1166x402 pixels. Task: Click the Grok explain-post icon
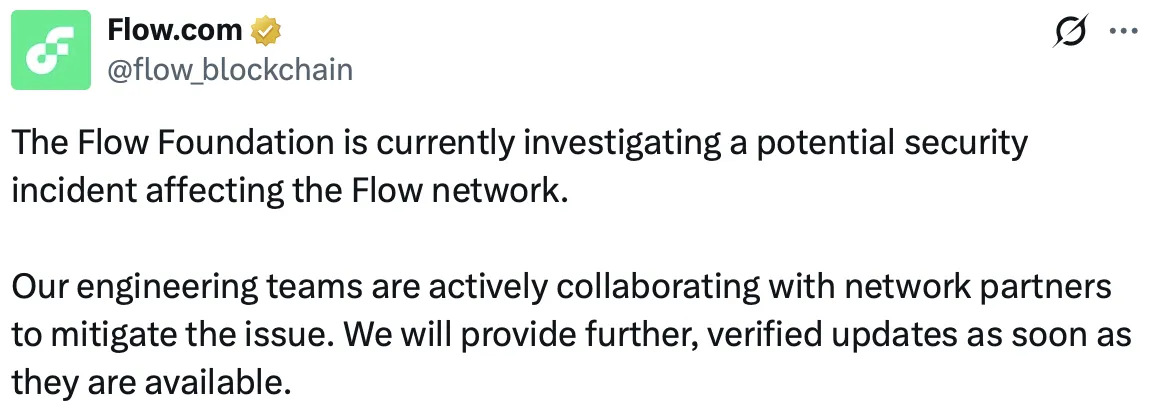(1071, 33)
